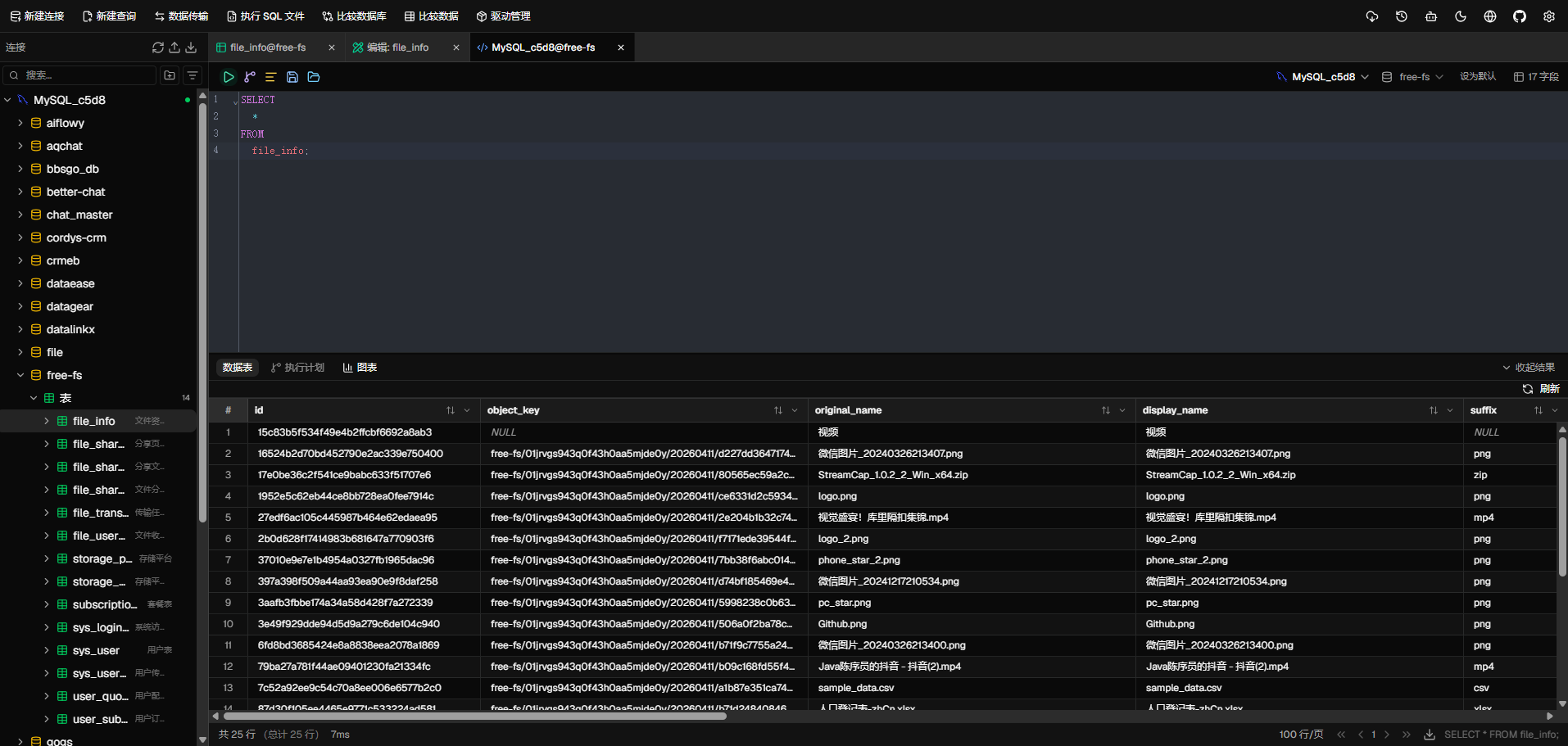Click the 收起结果 collapse results button
Viewport: 1568px width, 746px height.
(1529, 368)
